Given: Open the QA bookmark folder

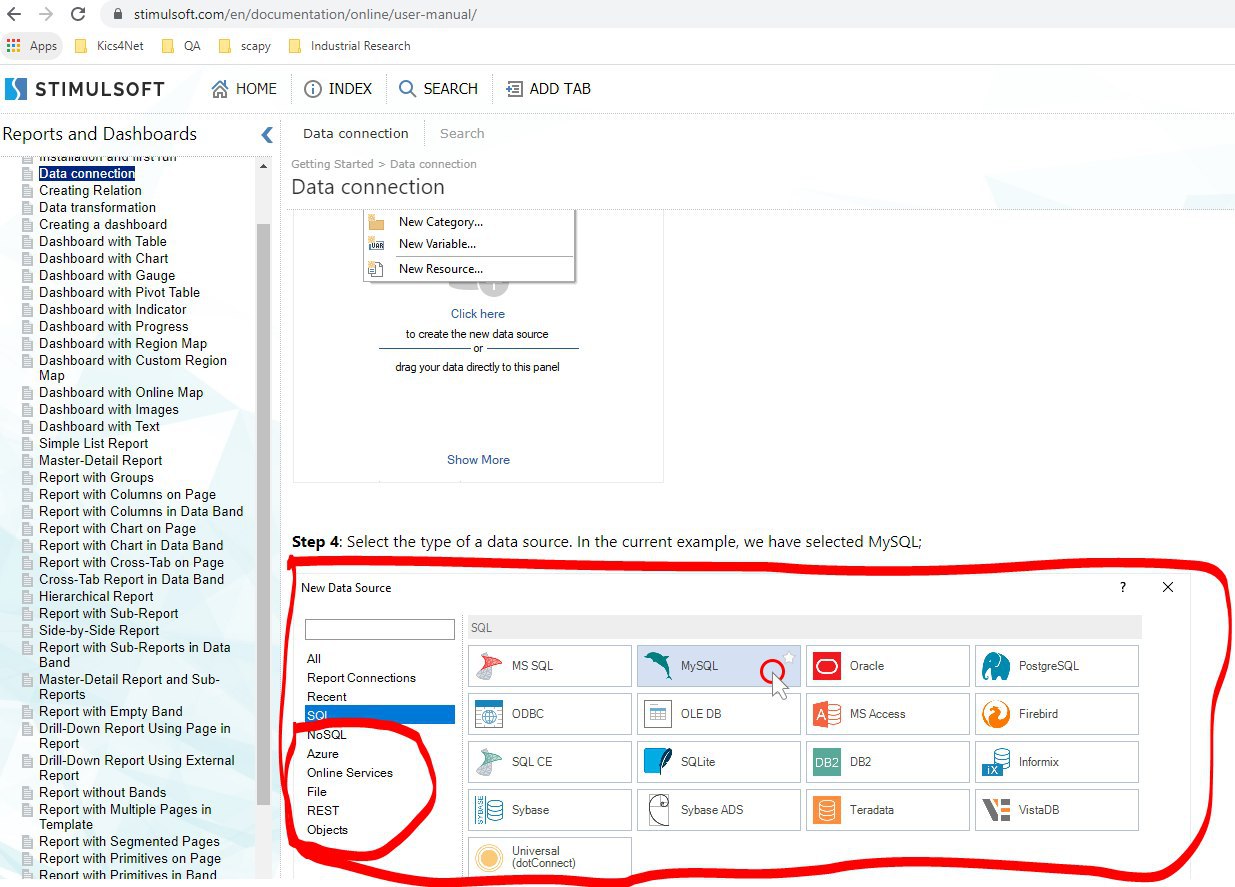Looking at the screenshot, I should pyautogui.click(x=182, y=46).
